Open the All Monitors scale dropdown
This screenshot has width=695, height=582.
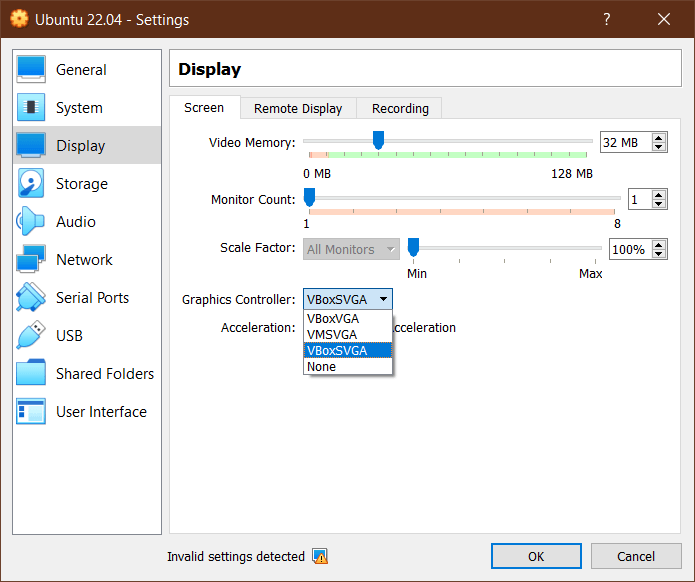click(x=351, y=249)
